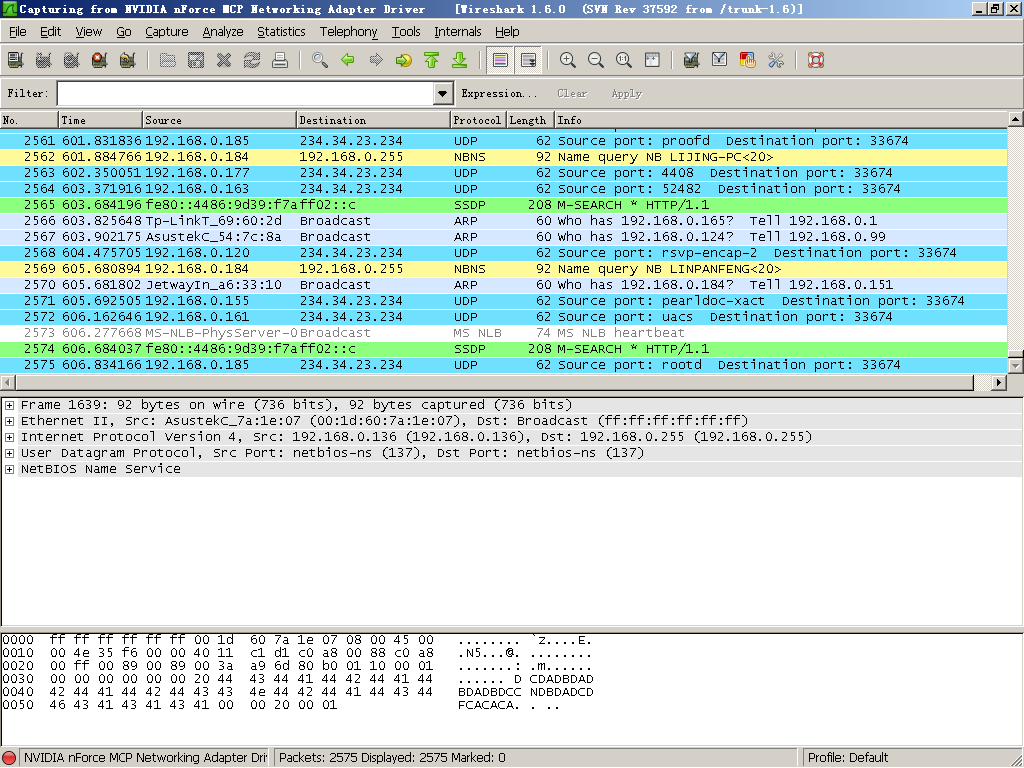Click the Clear filter button
1024x768 pixels.
click(572, 93)
